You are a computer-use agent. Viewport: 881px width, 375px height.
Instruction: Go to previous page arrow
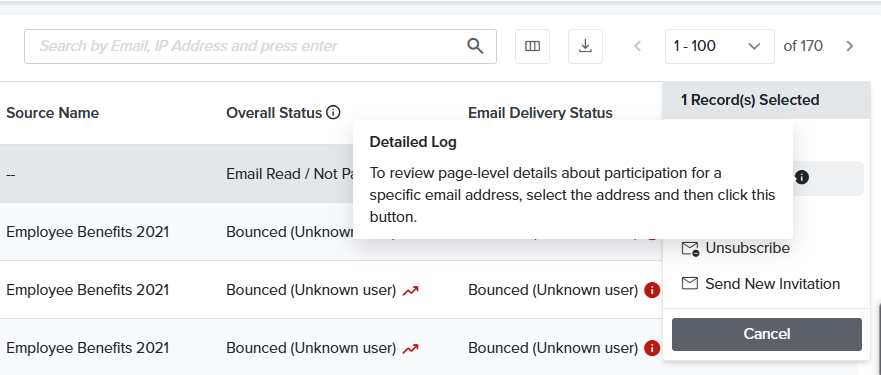tap(638, 46)
